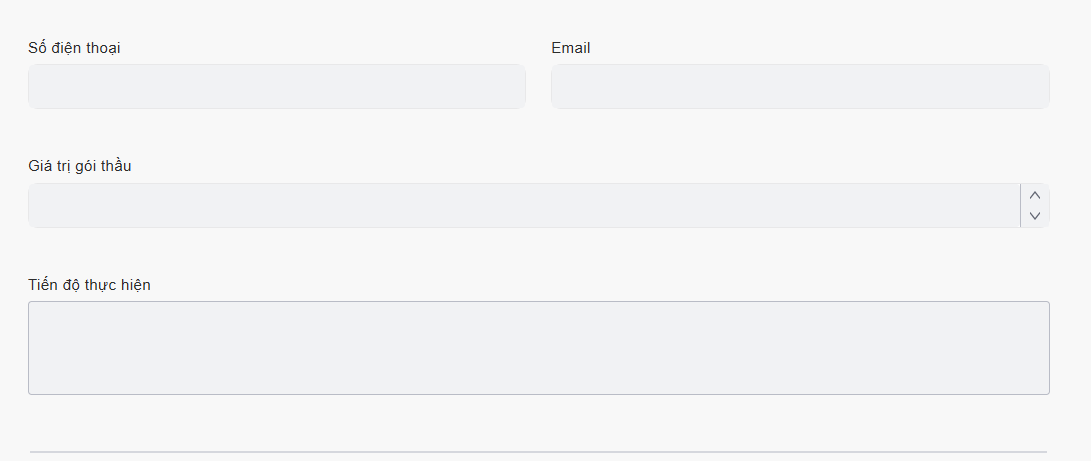Activate the multi-line Tiến độ thực hiện field
The width and height of the screenshot is (1091, 461).
click(539, 348)
